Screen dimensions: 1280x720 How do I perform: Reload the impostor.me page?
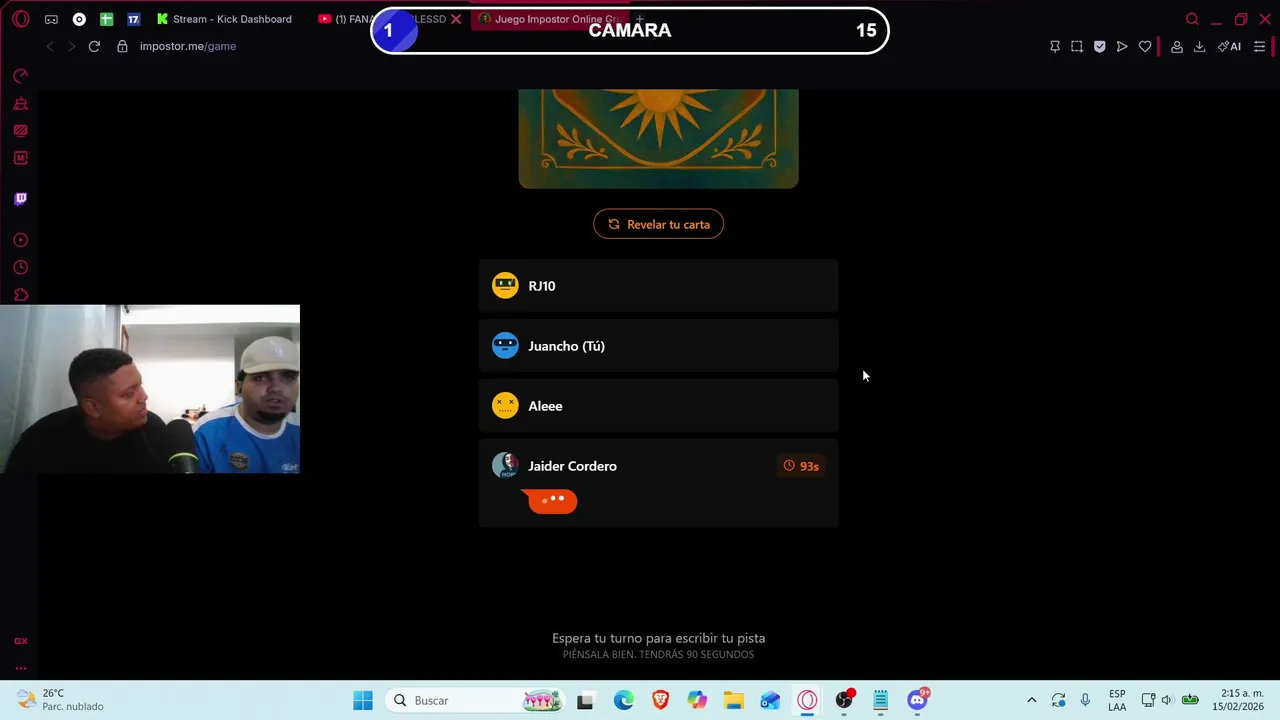coord(94,46)
